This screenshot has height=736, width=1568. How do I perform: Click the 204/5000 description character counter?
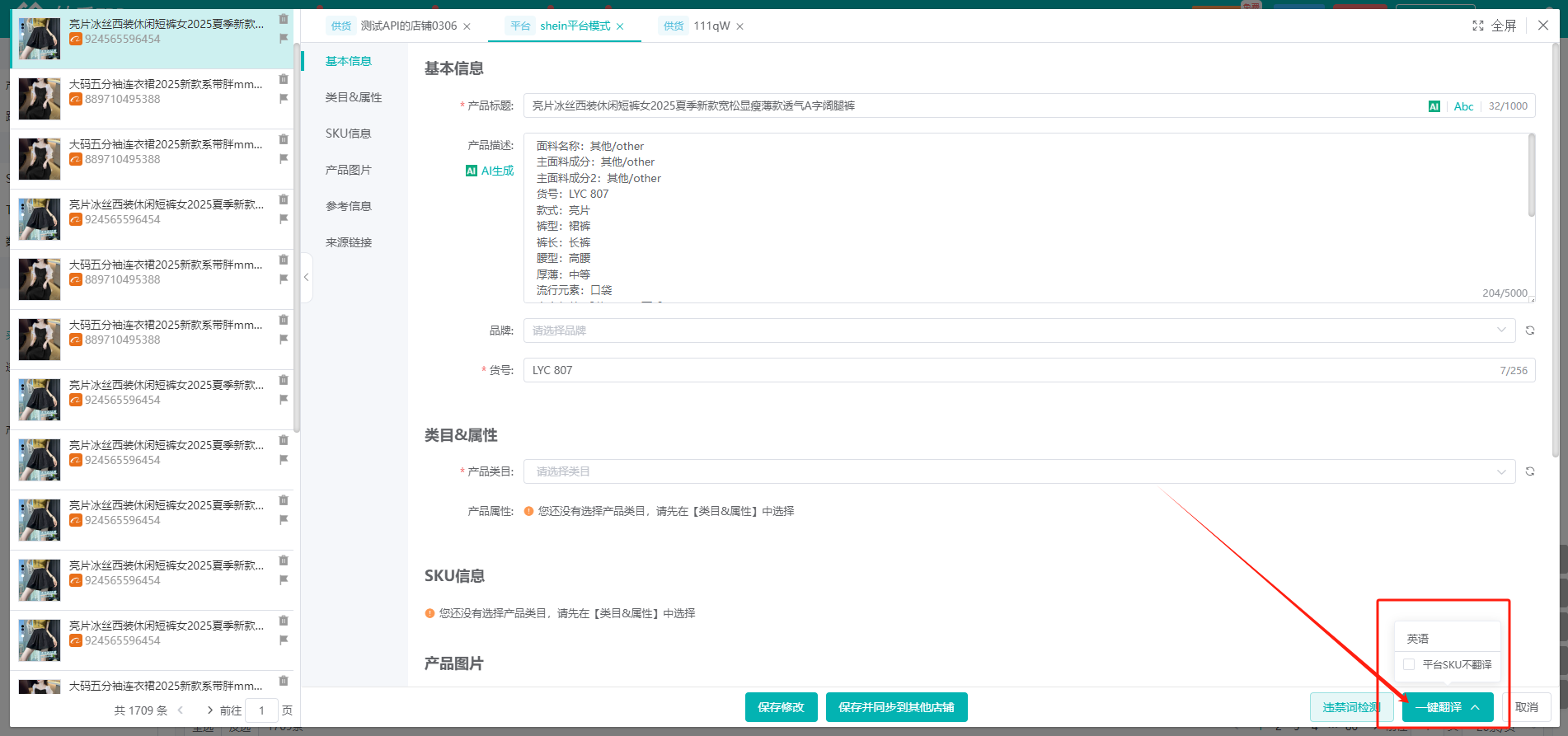(1505, 293)
